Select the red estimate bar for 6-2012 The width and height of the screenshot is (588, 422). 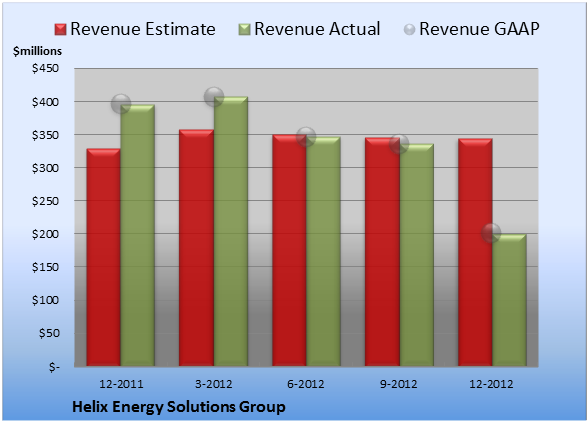289,250
